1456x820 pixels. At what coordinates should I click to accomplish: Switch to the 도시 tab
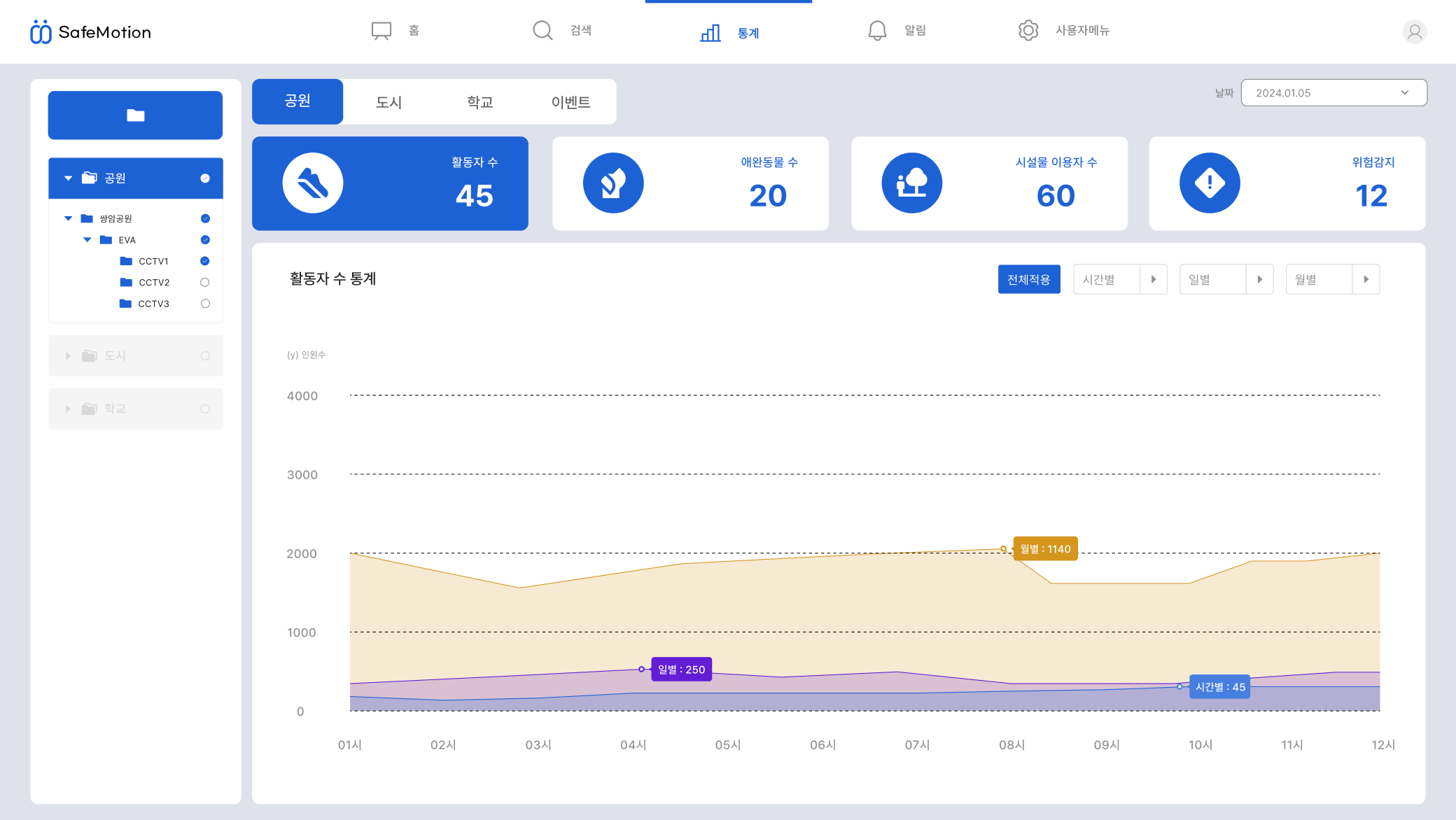point(388,102)
